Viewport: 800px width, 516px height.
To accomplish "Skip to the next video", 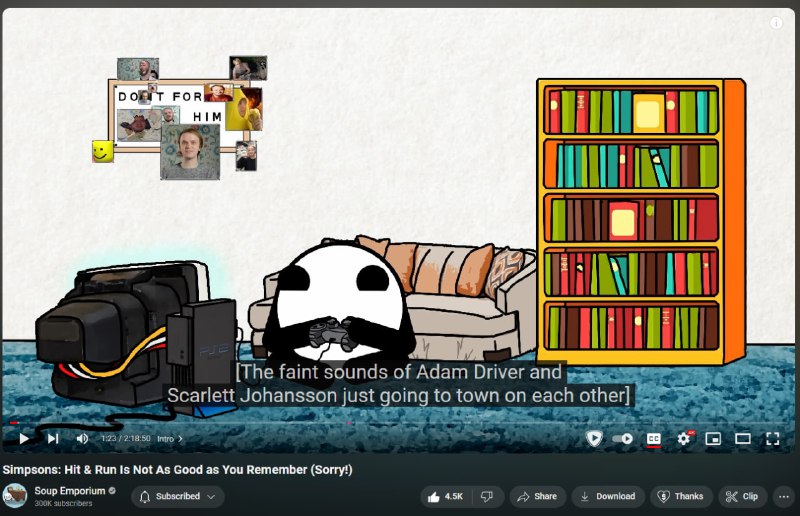I will pos(53,438).
